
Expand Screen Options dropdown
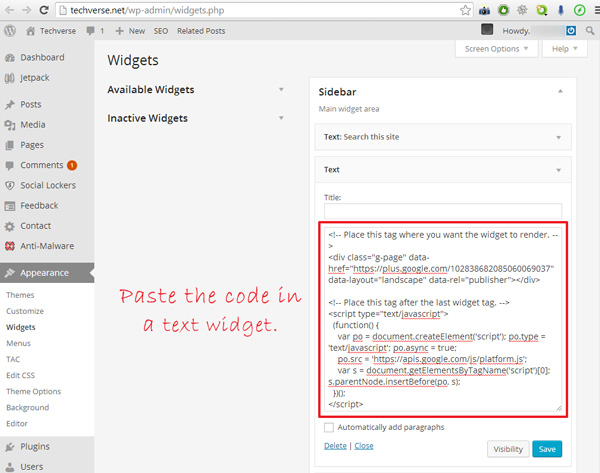click(496, 49)
